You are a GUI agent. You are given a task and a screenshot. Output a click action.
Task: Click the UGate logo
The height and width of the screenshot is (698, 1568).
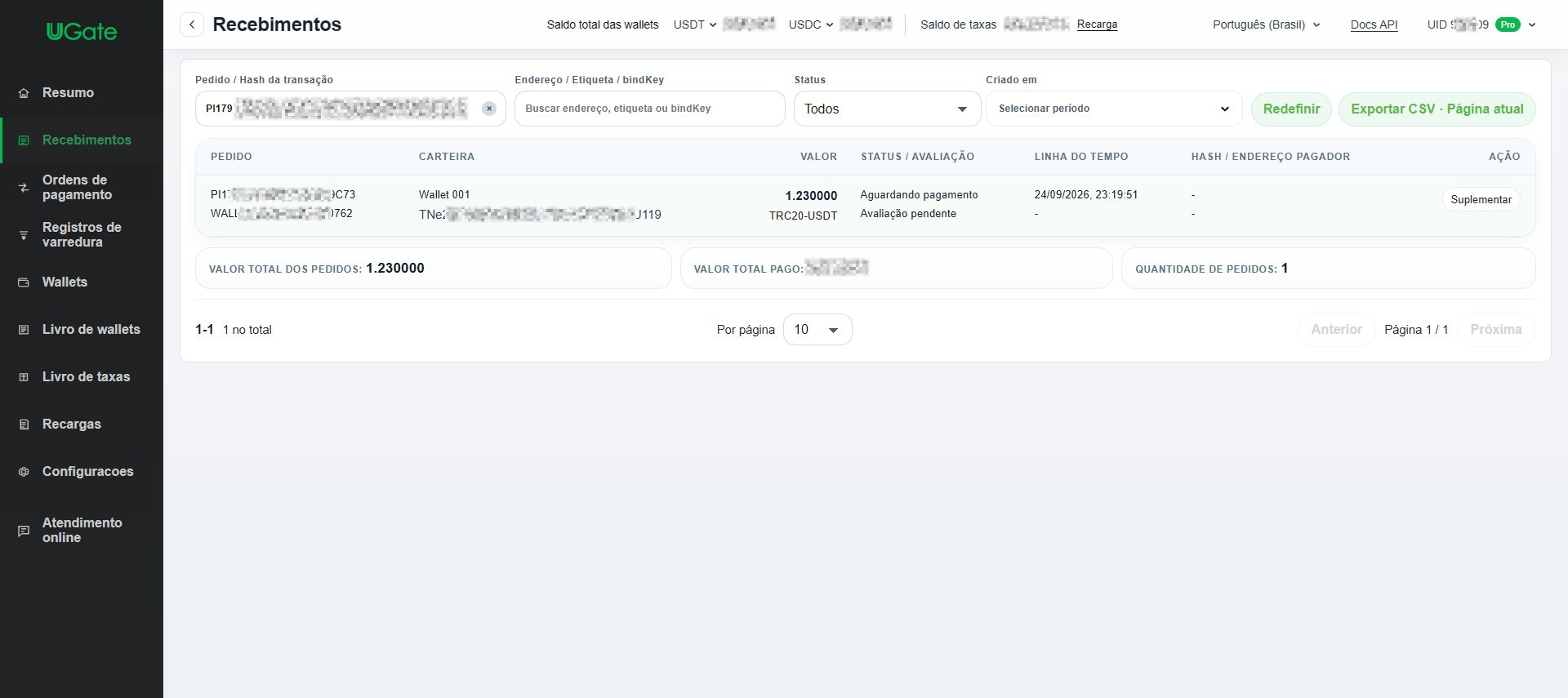click(x=82, y=32)
